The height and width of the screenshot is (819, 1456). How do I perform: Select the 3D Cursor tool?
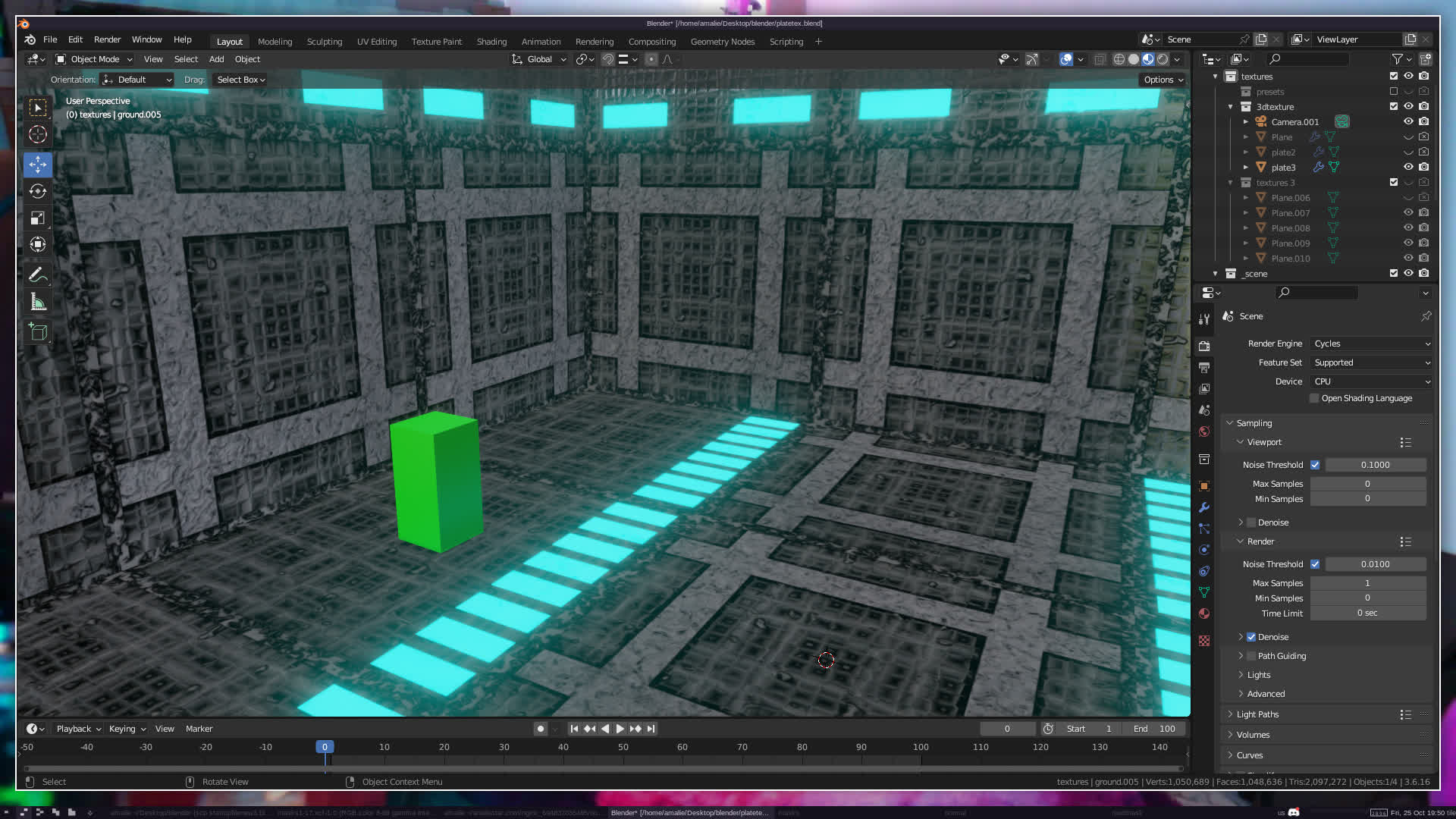(38, 135)
